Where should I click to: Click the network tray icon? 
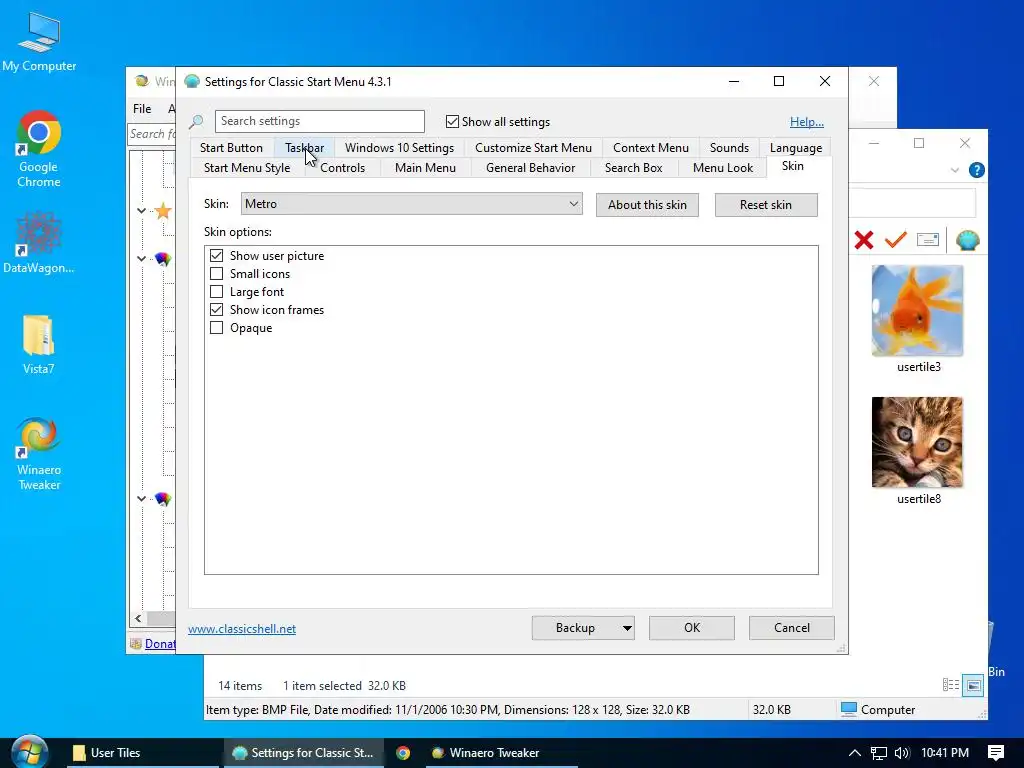878,753
